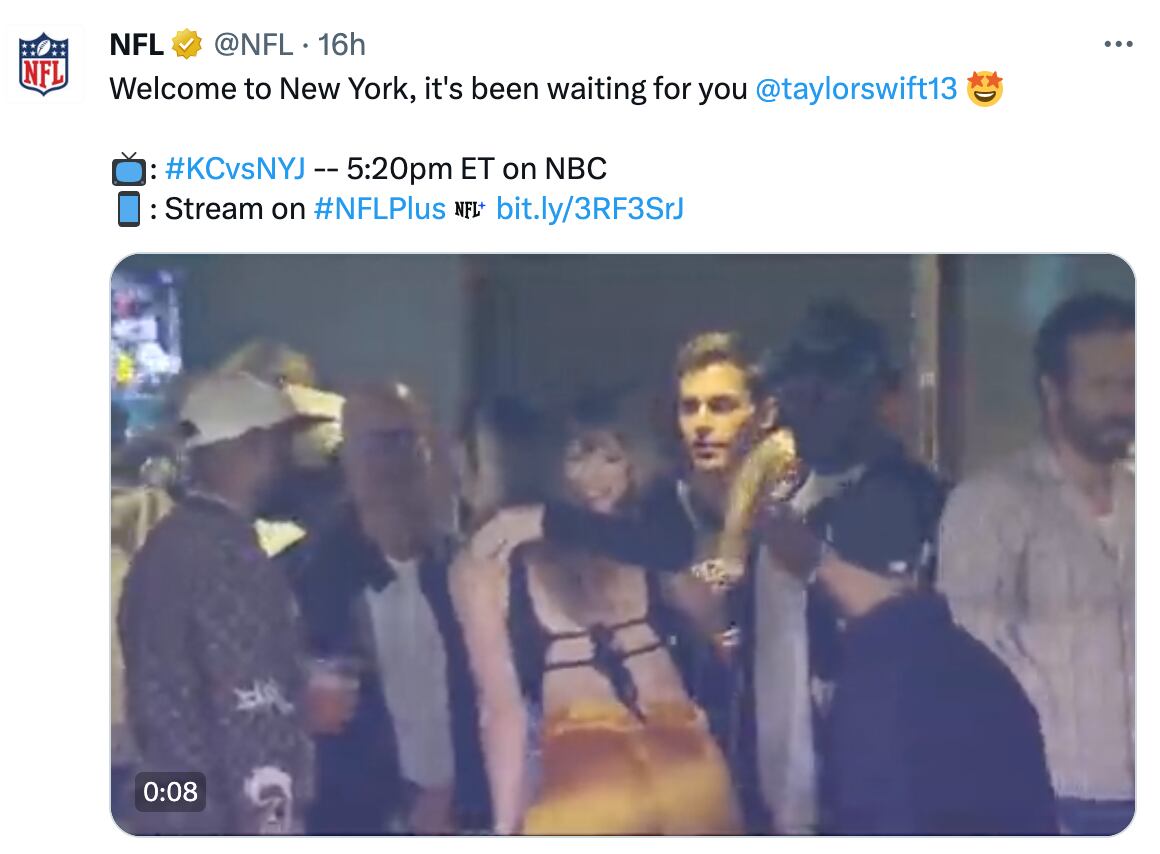Click the '5:20pm ET on NBC' text
This screenshot has height=854, width=1160.
476,168
